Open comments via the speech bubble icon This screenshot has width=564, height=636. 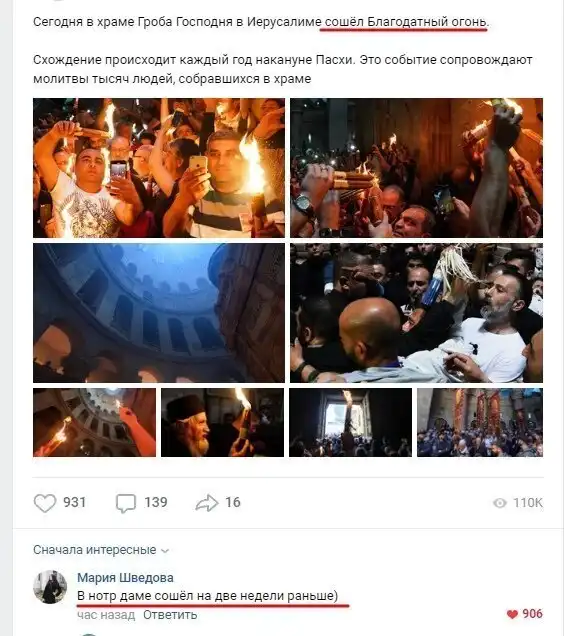126,503
